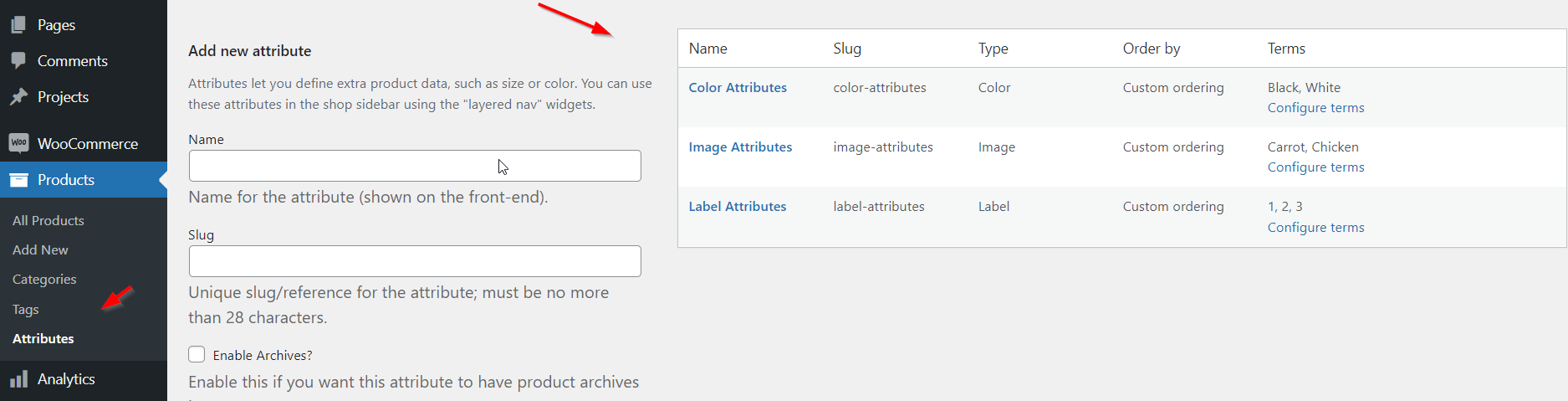This screenshot has width=1568, height=401.
Task: Go to product Tags
Action: click(x=26, y=310)
